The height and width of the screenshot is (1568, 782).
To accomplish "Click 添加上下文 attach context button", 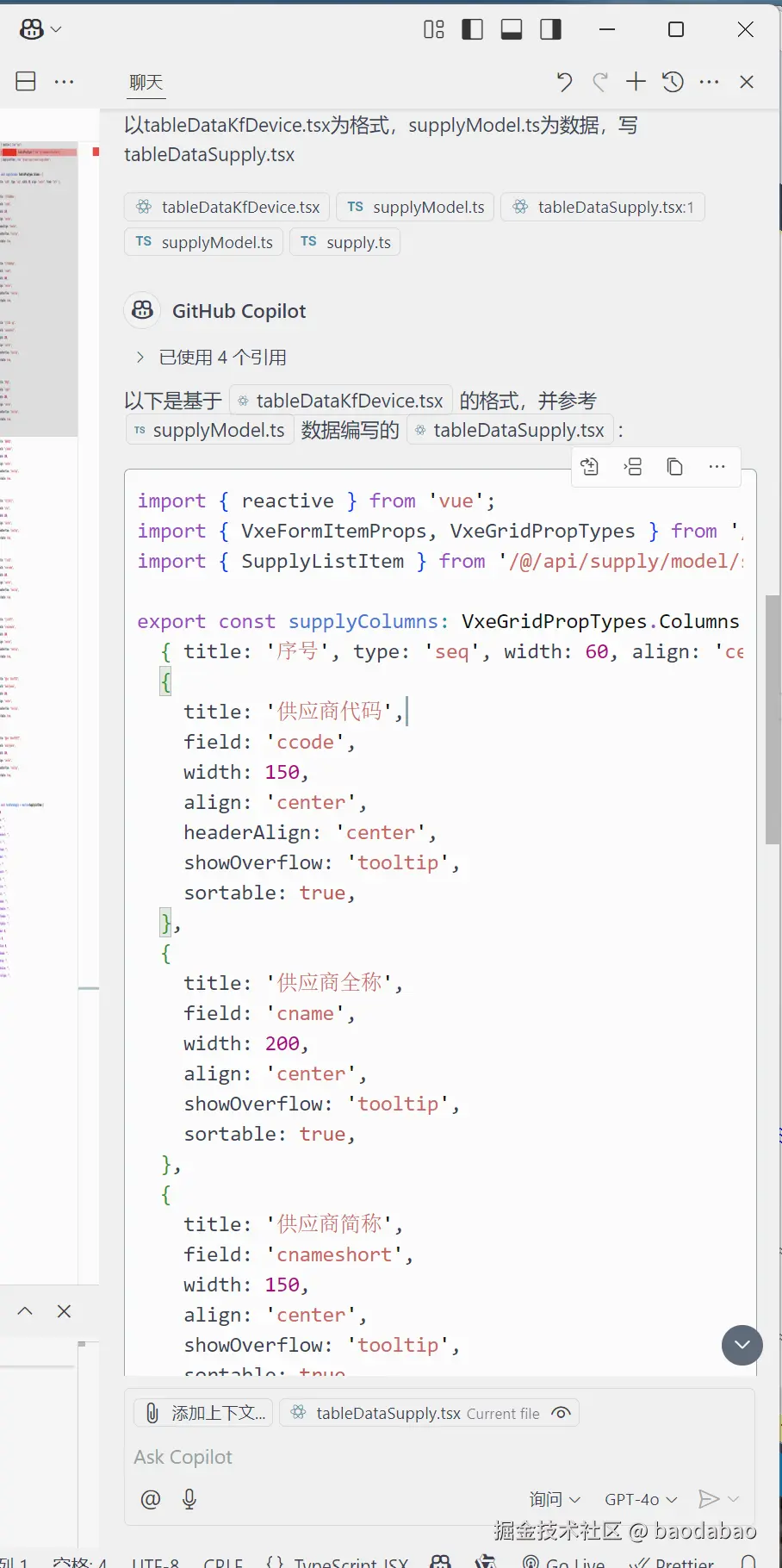I will coord(204,1413).
